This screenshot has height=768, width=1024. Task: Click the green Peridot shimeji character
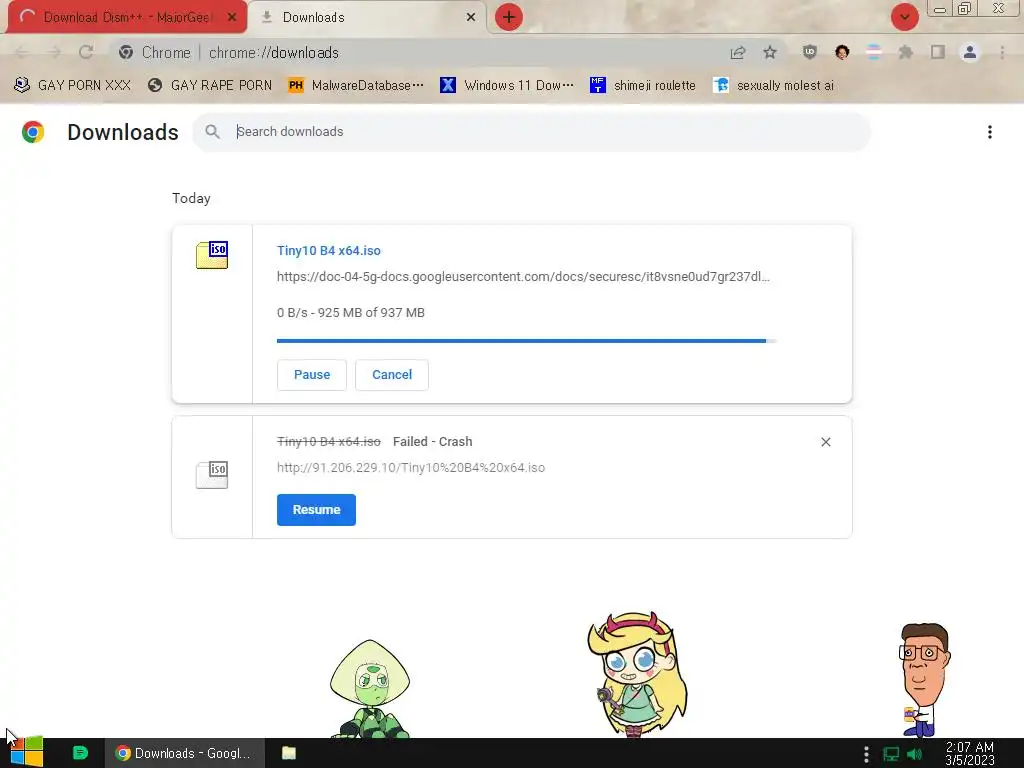[x=370, y=689]
